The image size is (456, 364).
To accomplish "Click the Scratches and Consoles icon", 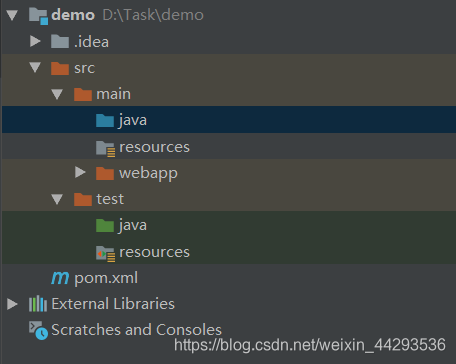I will (38, 330).
